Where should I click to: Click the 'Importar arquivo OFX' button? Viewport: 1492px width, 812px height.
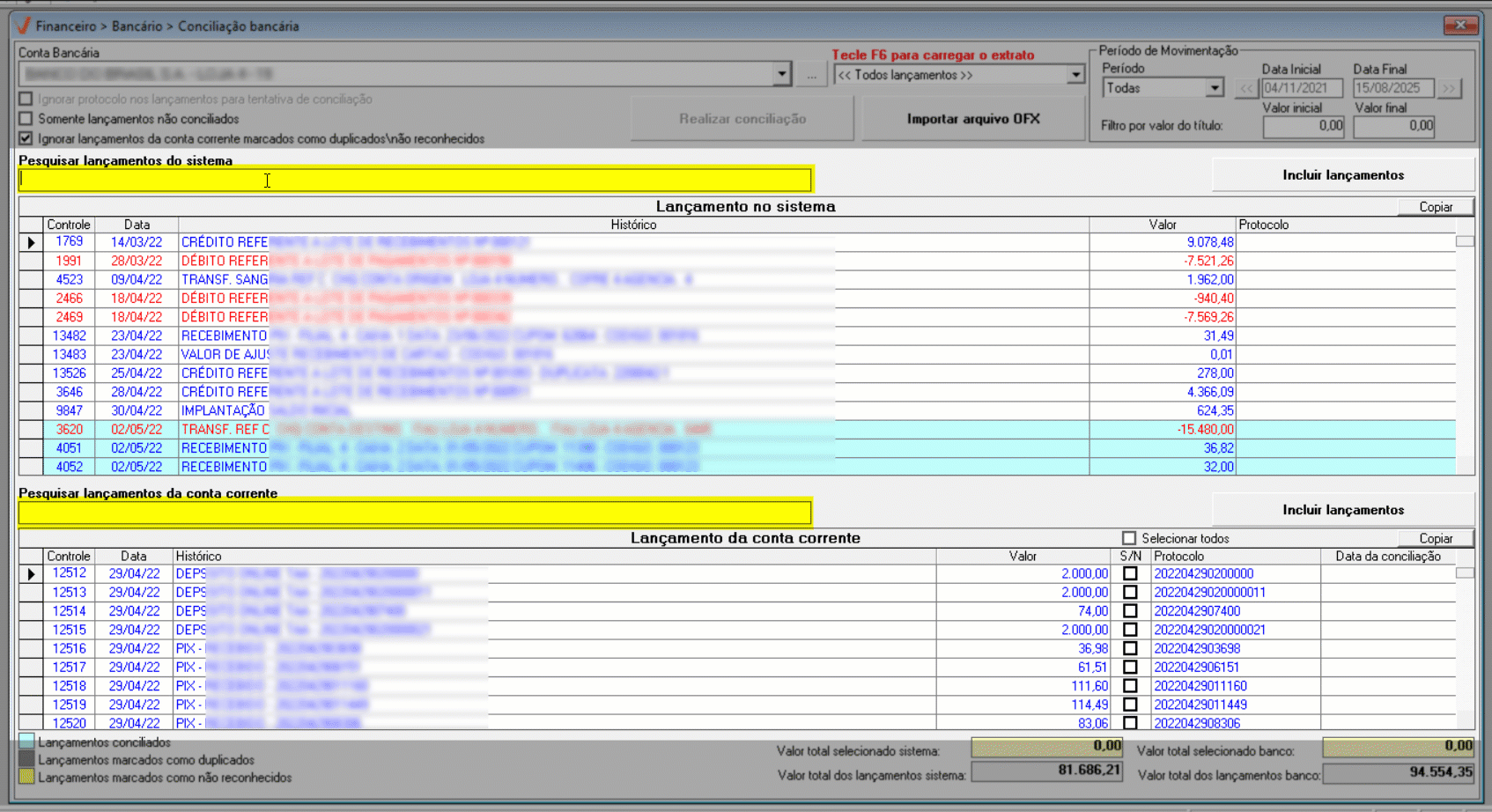pyautogui.click(x=972, y=119)
